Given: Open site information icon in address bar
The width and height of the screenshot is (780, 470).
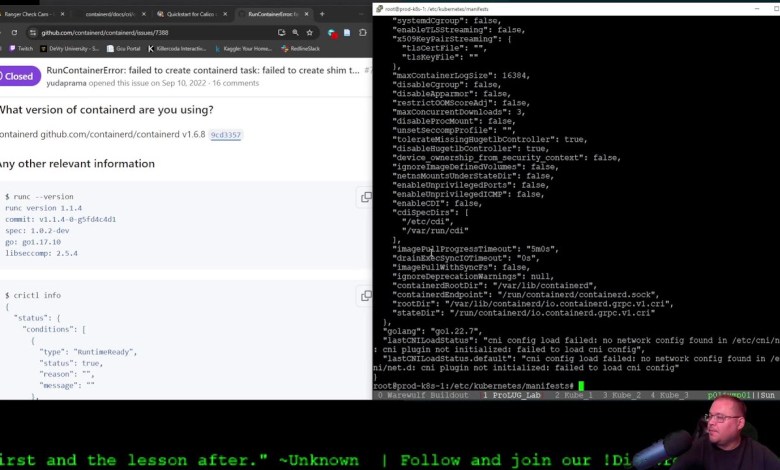Looking at the screenshot, I should [x=33, y=32].
